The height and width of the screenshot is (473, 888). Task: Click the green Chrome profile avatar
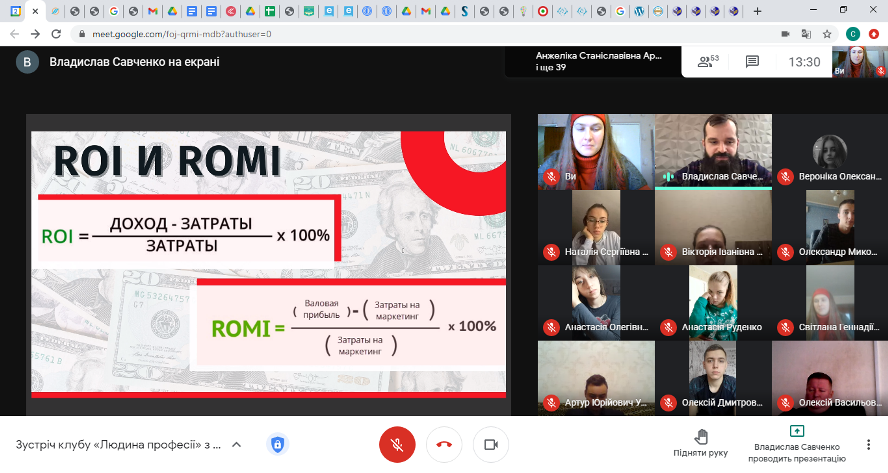(853, 33)
